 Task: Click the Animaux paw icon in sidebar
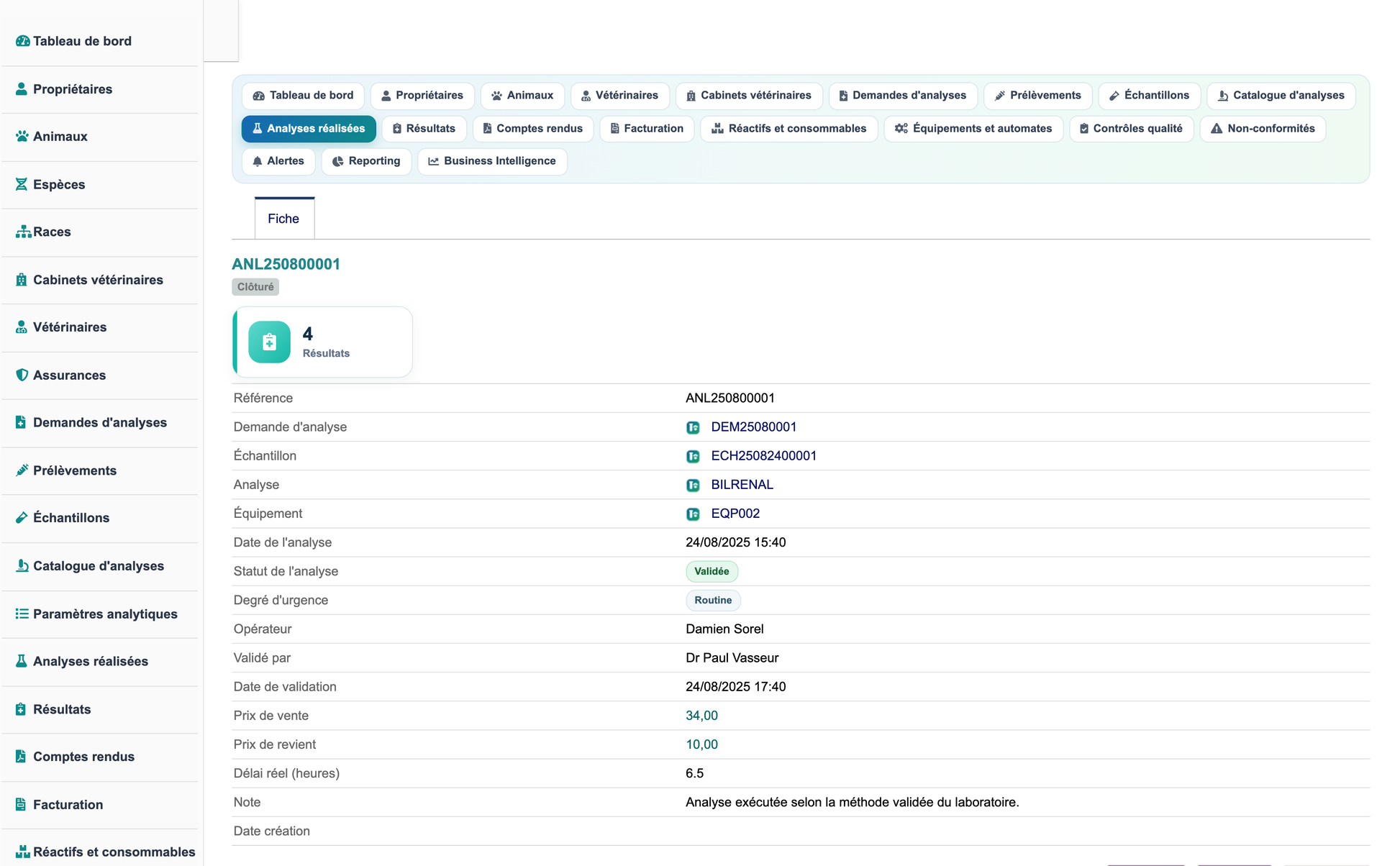(22, 137)
